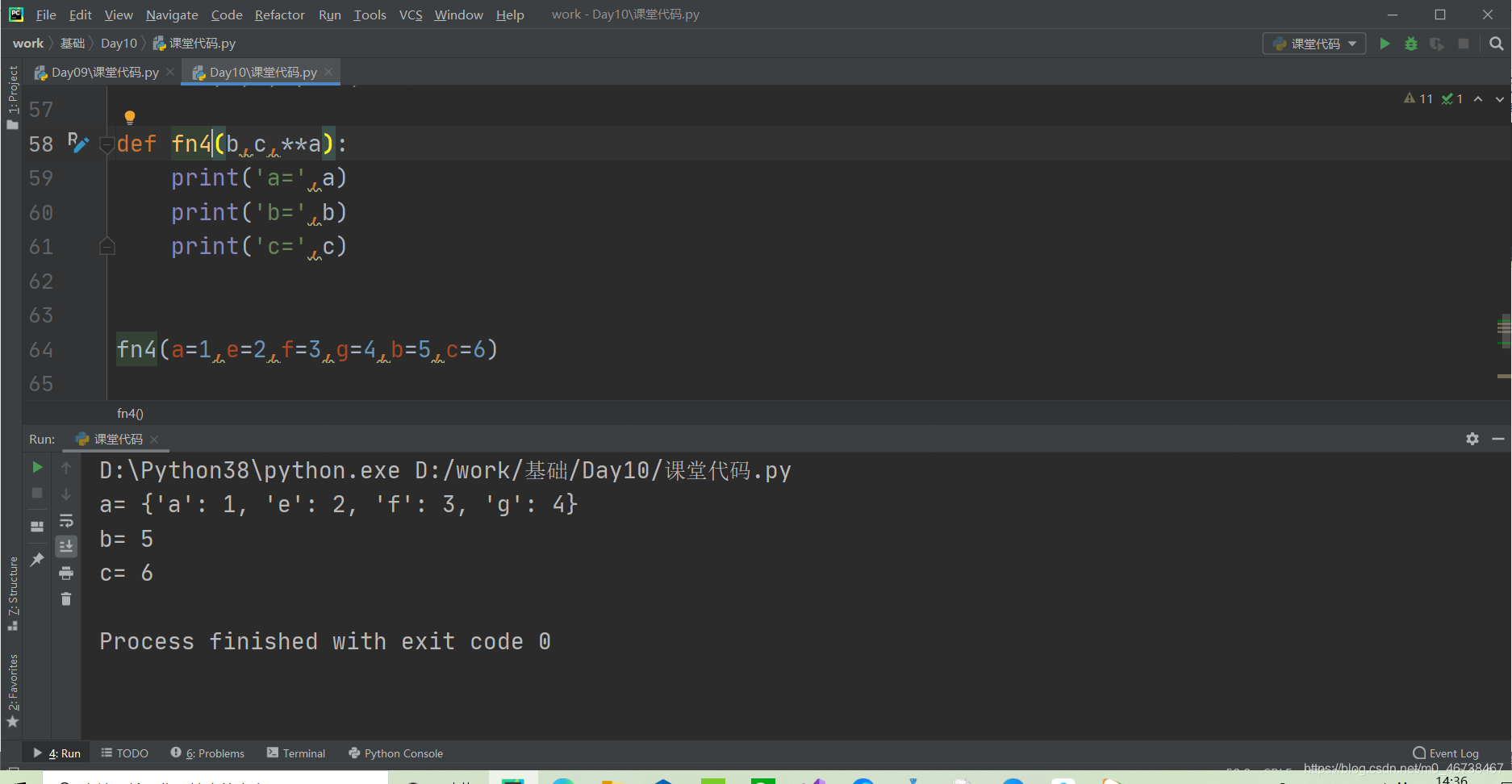Open the Edit menu
This screenshot has width=1512, height=784.
click(80, 15)
